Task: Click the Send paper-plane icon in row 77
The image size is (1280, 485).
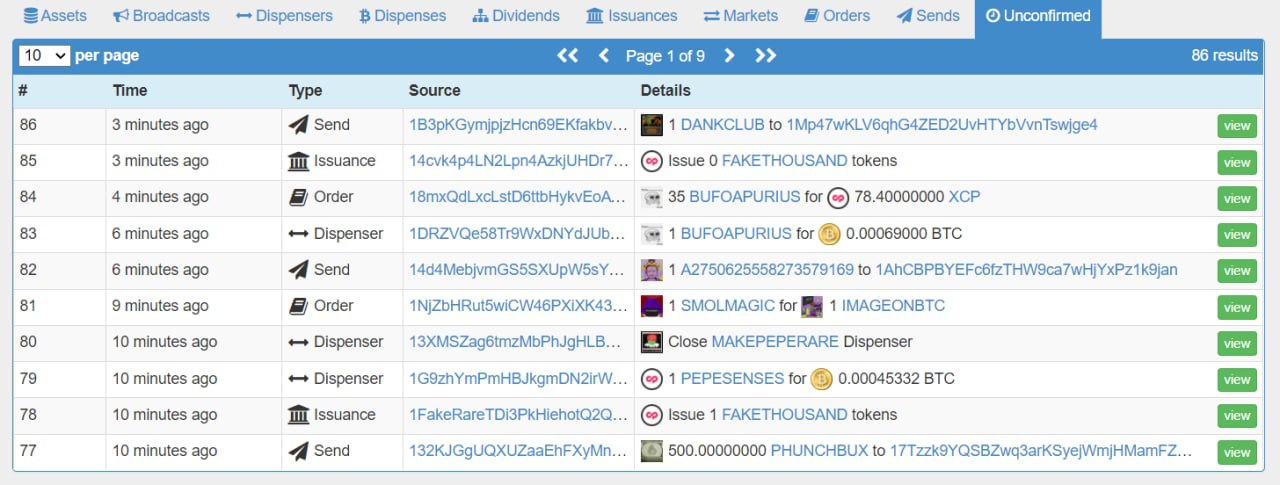Action: click(x=298, y=451)
